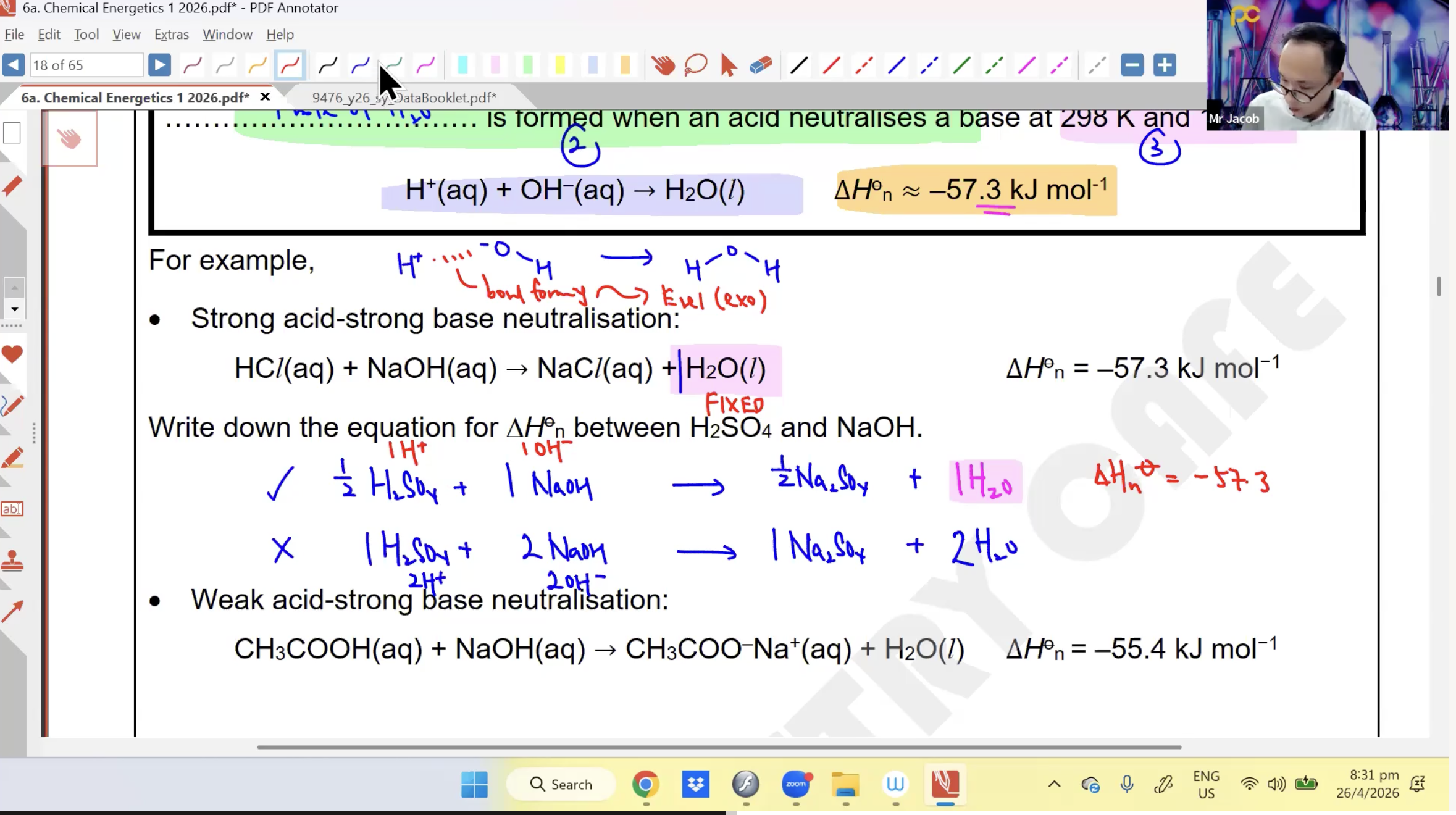The image size is (1456, 815).
Task: Select the orange curved pen preset
Action: pyautogui.click(x=257, y=65)
